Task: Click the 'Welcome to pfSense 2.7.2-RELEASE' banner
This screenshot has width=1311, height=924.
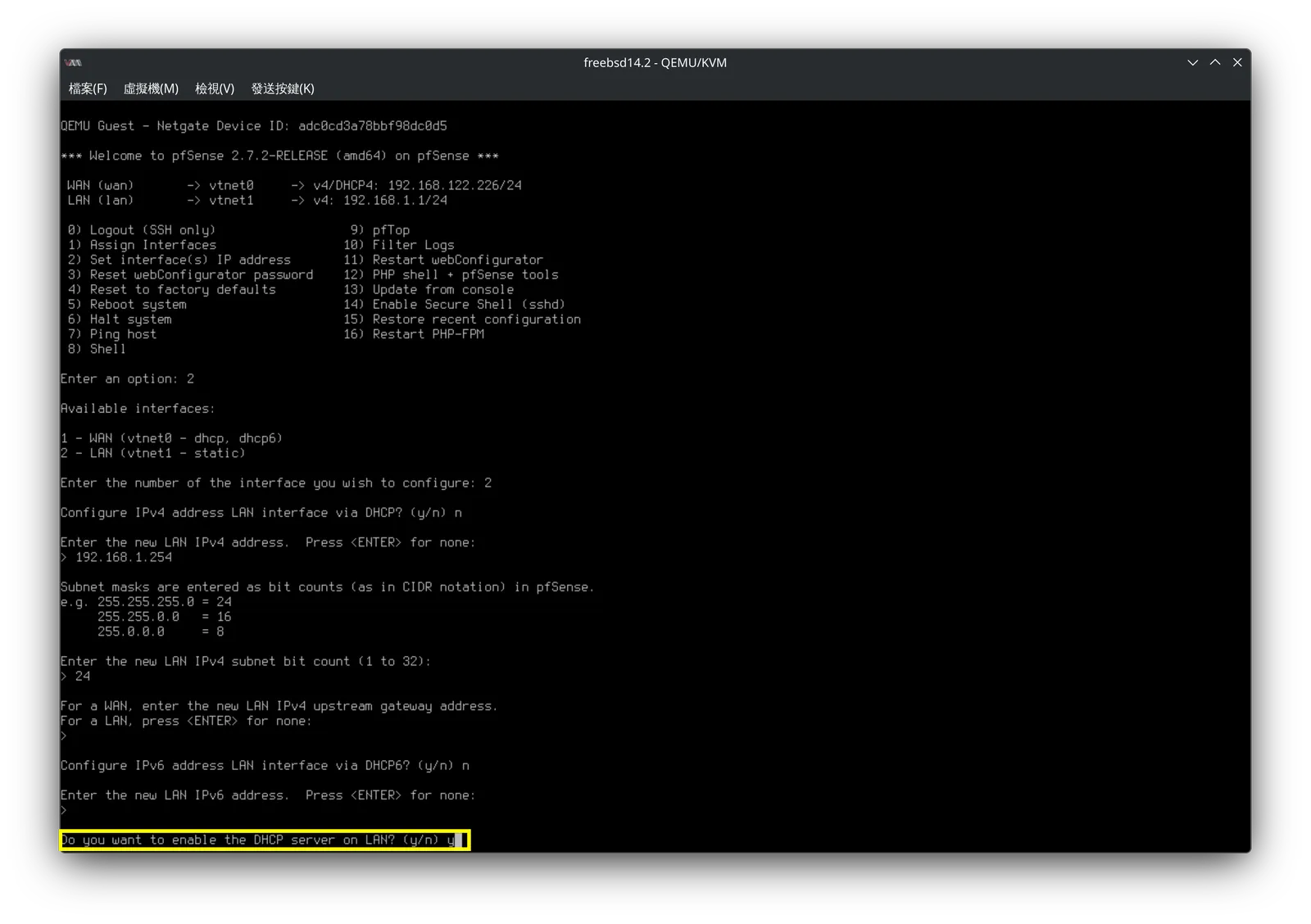Action: pyautogui.click(x=279, y=156)
